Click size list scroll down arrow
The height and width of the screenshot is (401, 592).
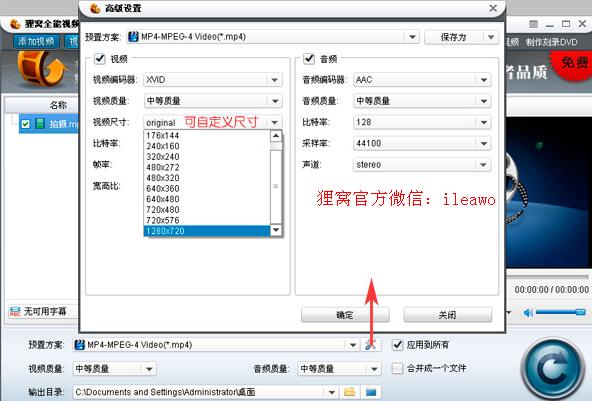[x=276, y=230]
